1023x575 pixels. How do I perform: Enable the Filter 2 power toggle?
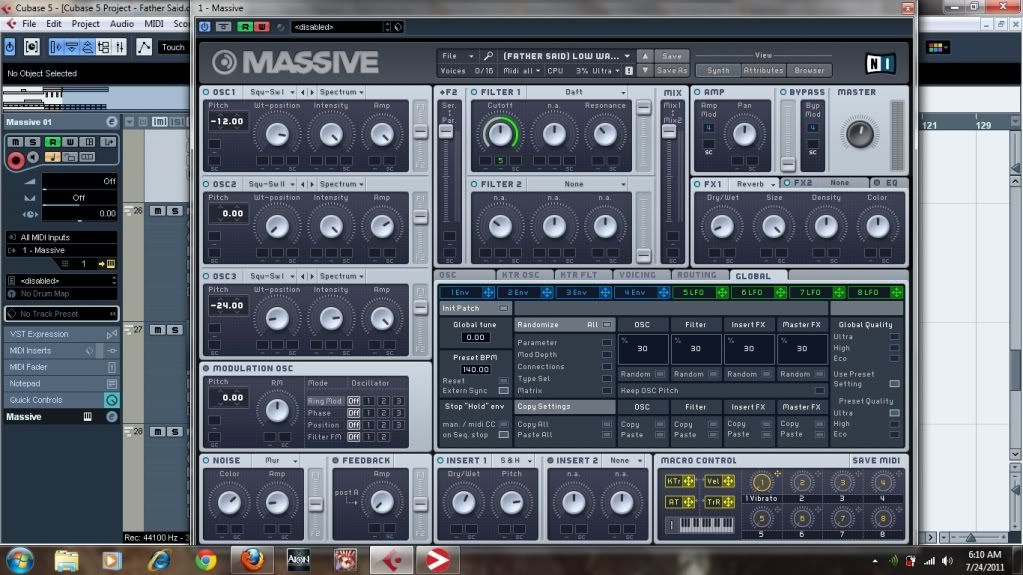coord(474,184)
